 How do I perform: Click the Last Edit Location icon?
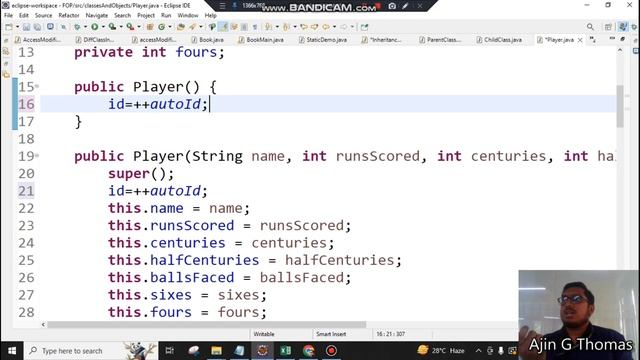point(304,27)
